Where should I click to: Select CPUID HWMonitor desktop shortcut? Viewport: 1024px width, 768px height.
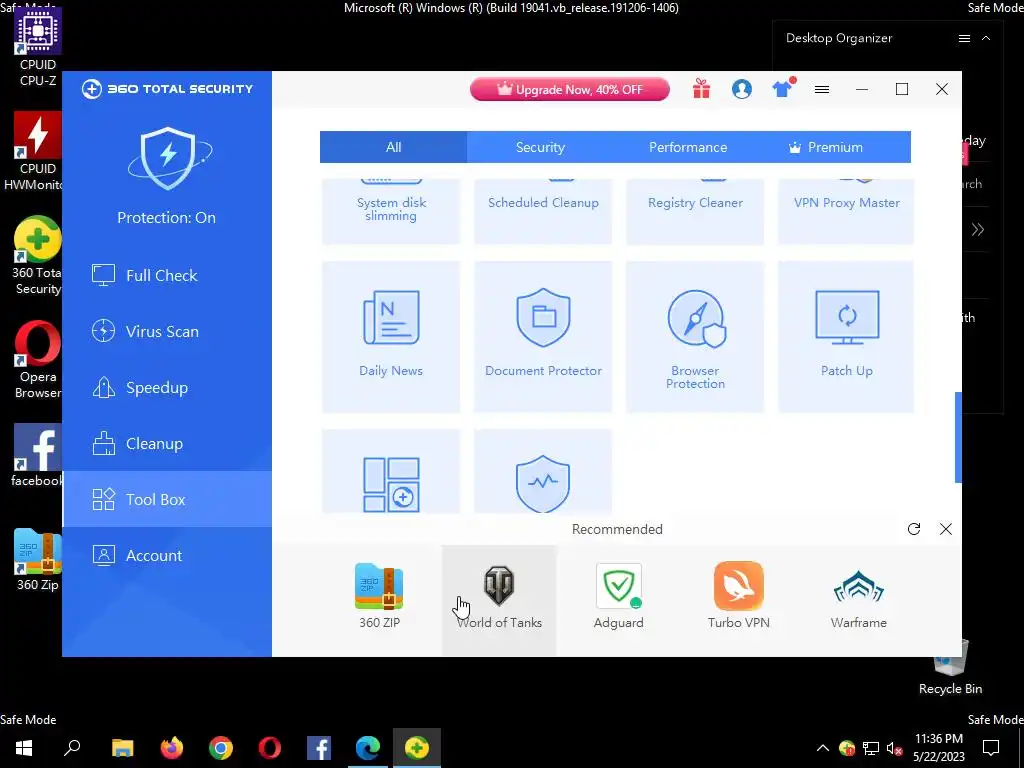point(36,152)
